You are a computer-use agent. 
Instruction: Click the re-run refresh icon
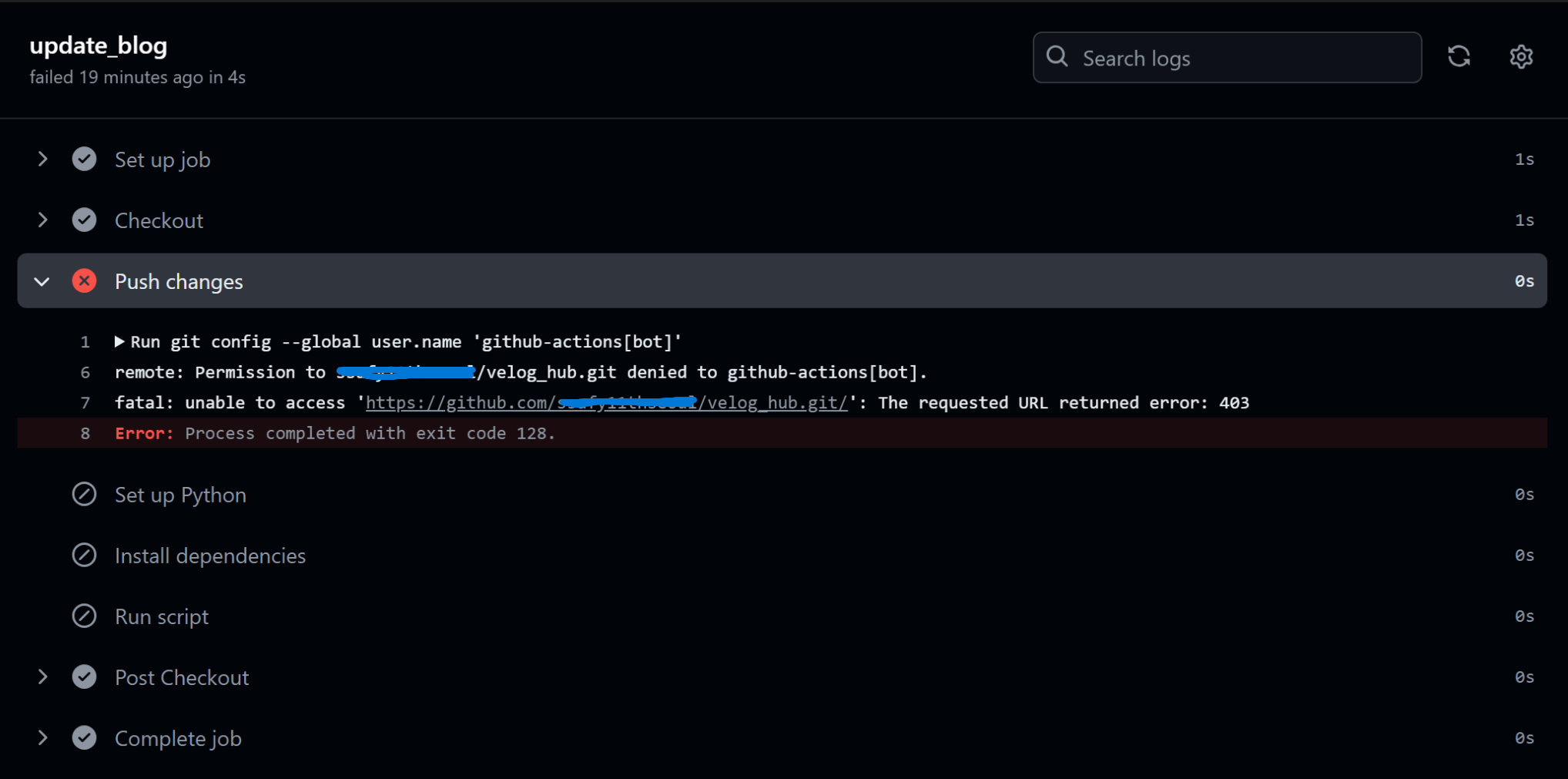[1459, 57]
